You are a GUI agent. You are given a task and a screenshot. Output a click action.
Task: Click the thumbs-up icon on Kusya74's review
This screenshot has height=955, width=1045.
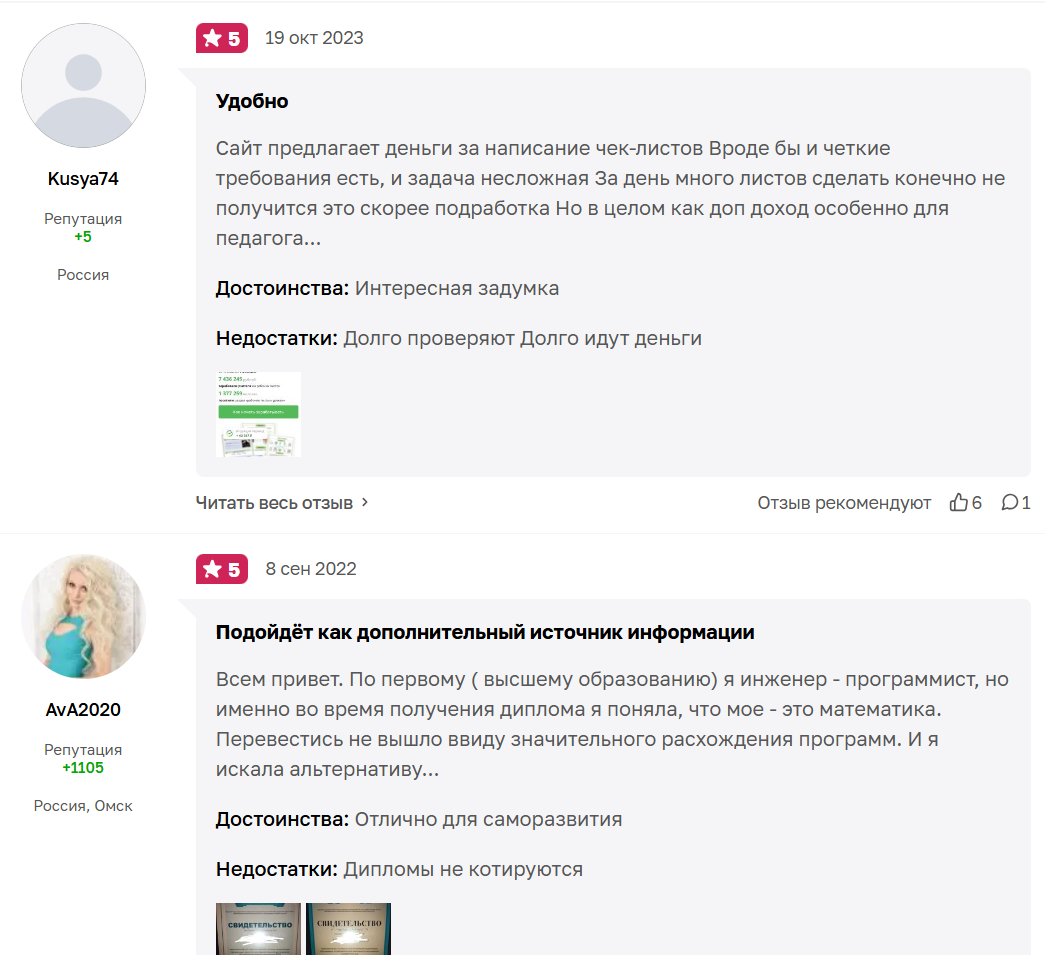click(x=959, y=503)
